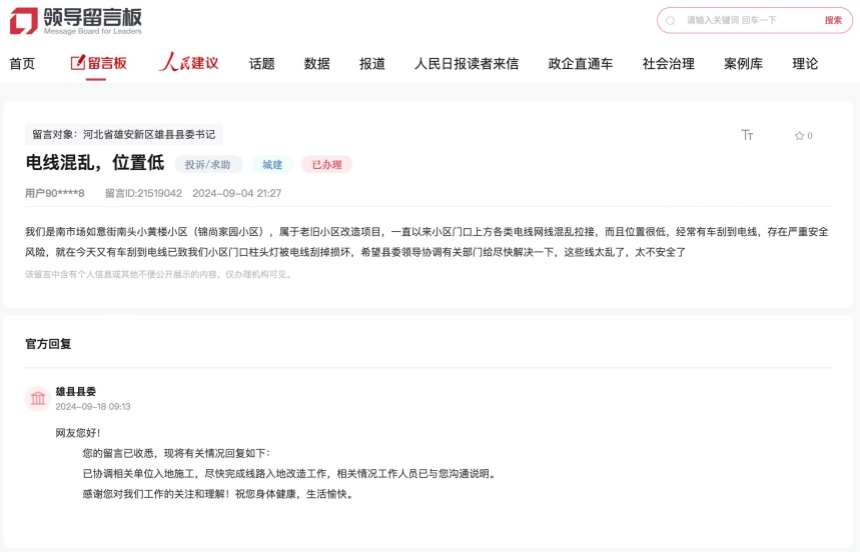Open the 首页 menu item
The image size is (860, 552).
(22, 63)
